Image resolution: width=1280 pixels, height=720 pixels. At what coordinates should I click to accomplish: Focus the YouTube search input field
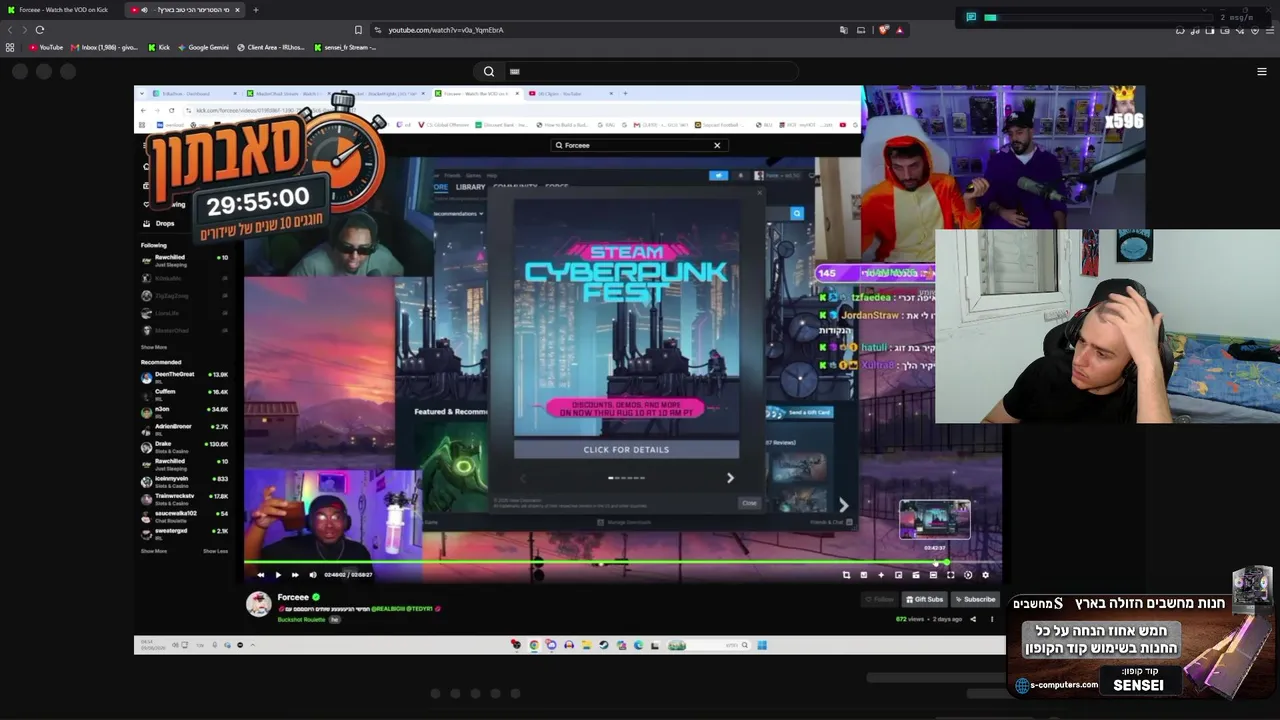[650, 71]
